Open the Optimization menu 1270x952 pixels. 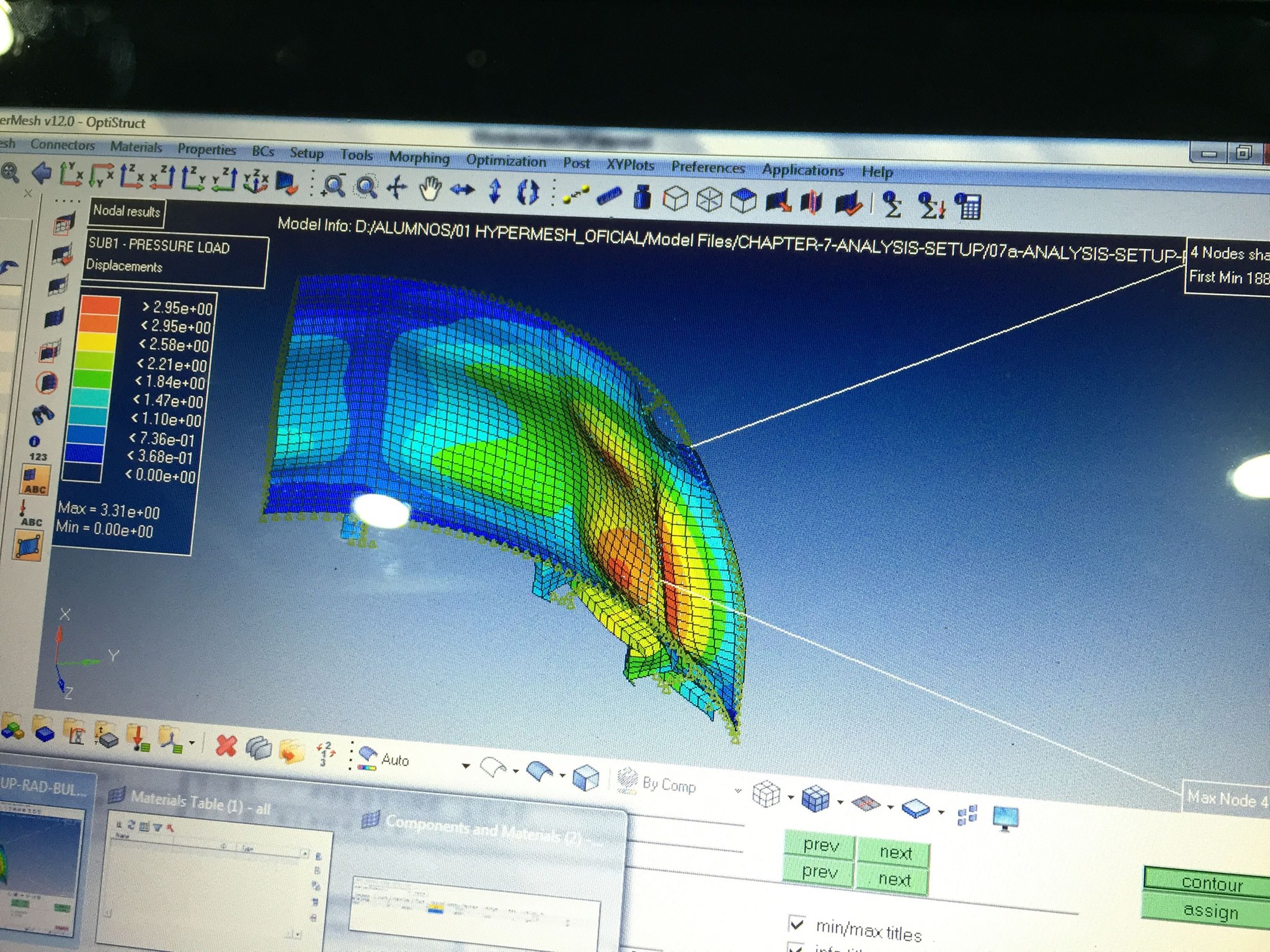click(x=505, y=161)
